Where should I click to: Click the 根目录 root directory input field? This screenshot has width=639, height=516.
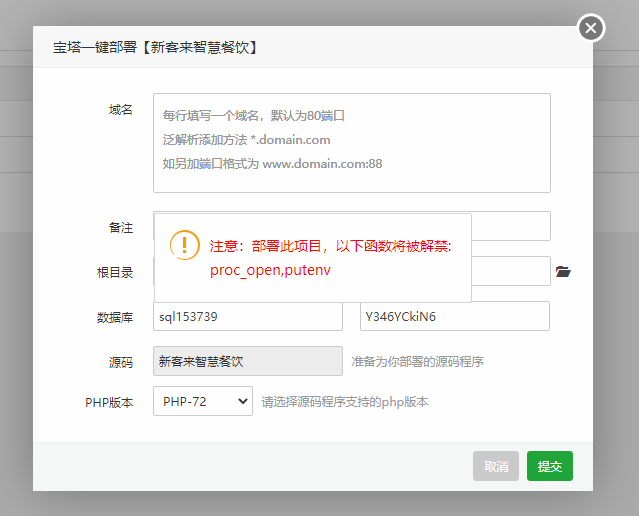click(x=511, y=271)
